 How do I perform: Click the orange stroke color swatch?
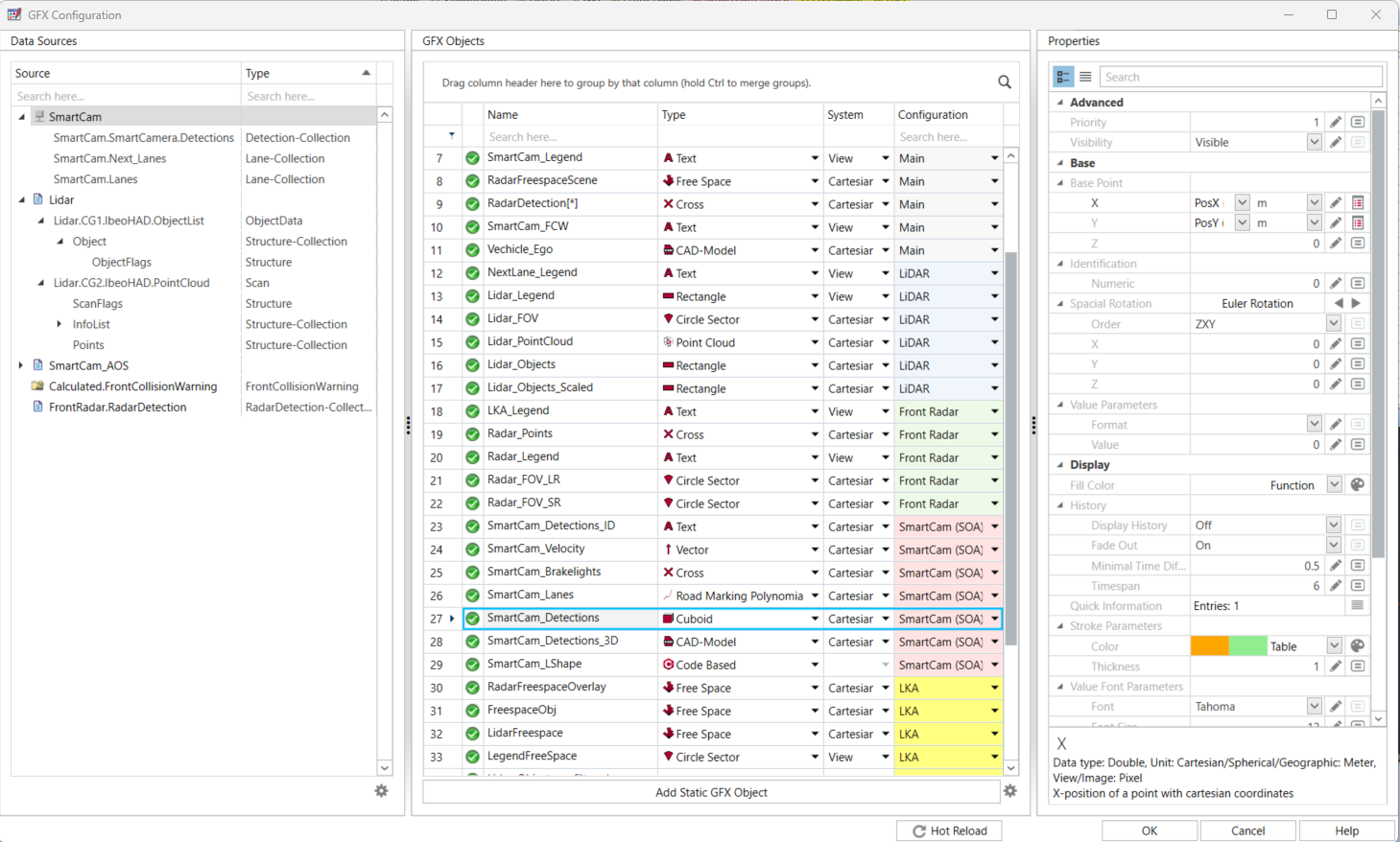(1210, 646)
